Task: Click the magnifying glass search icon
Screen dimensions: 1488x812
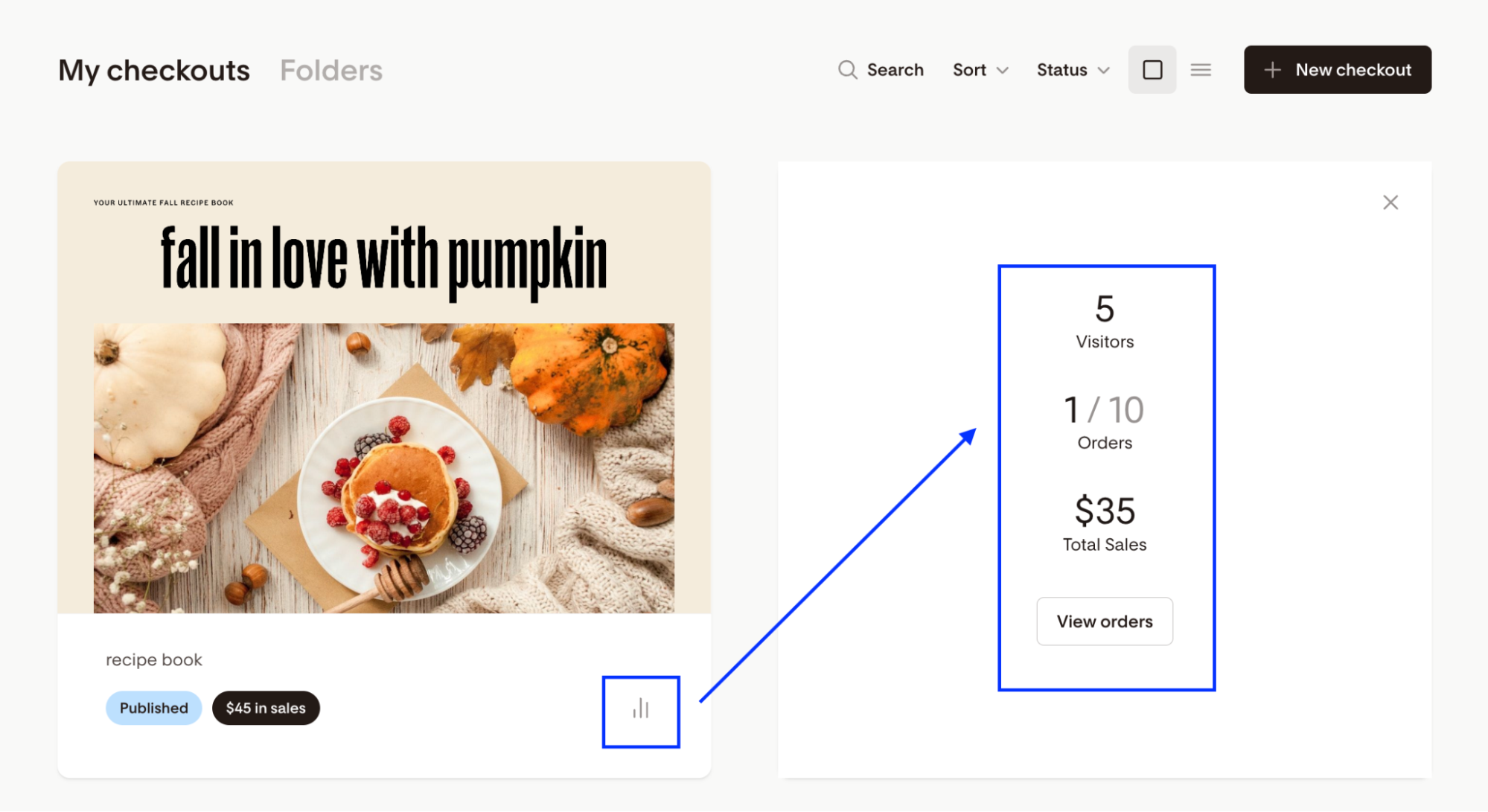Action: 847,70
